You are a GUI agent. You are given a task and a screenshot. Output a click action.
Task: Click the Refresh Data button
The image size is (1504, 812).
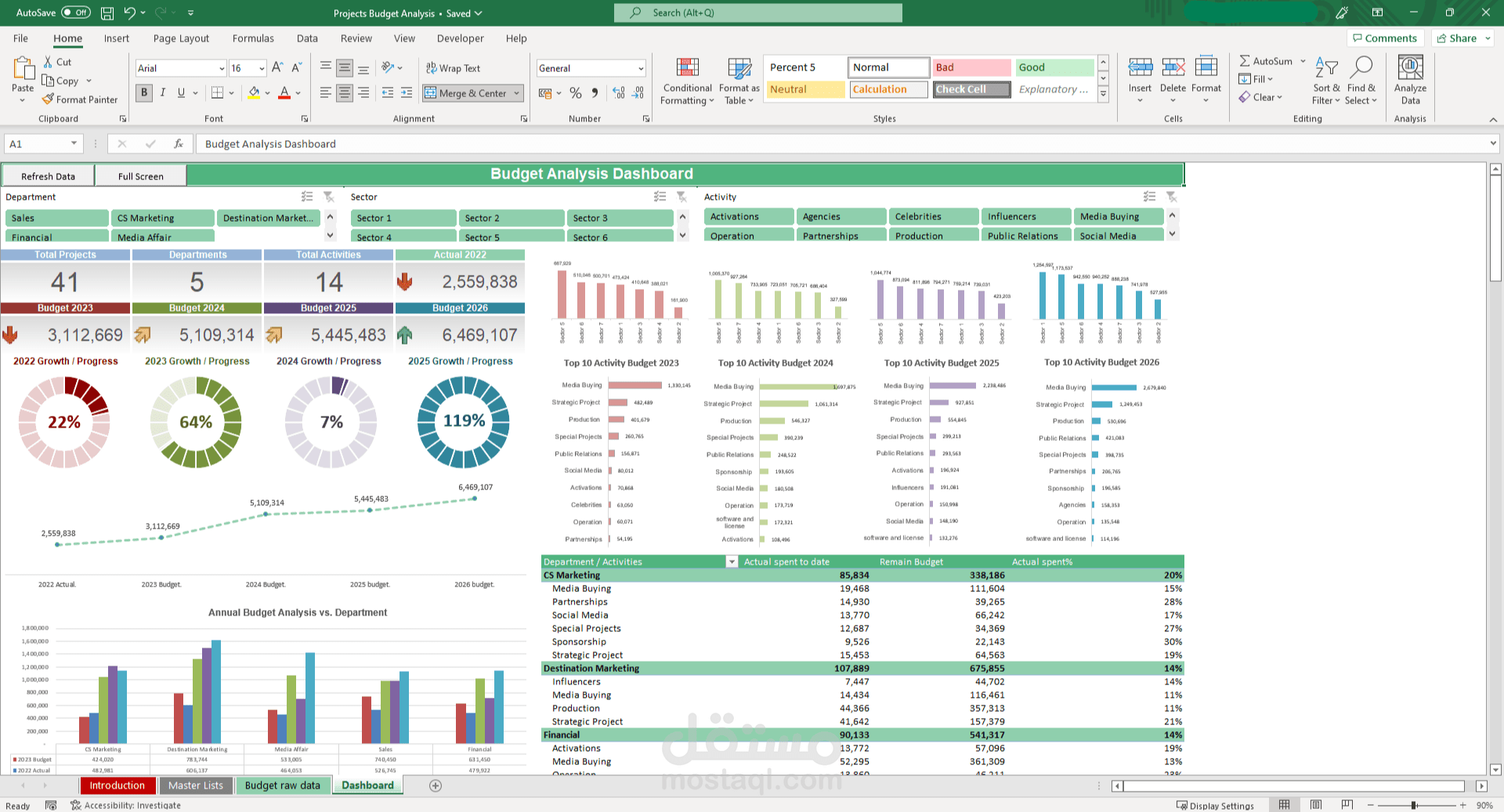[x=49, y=176]
